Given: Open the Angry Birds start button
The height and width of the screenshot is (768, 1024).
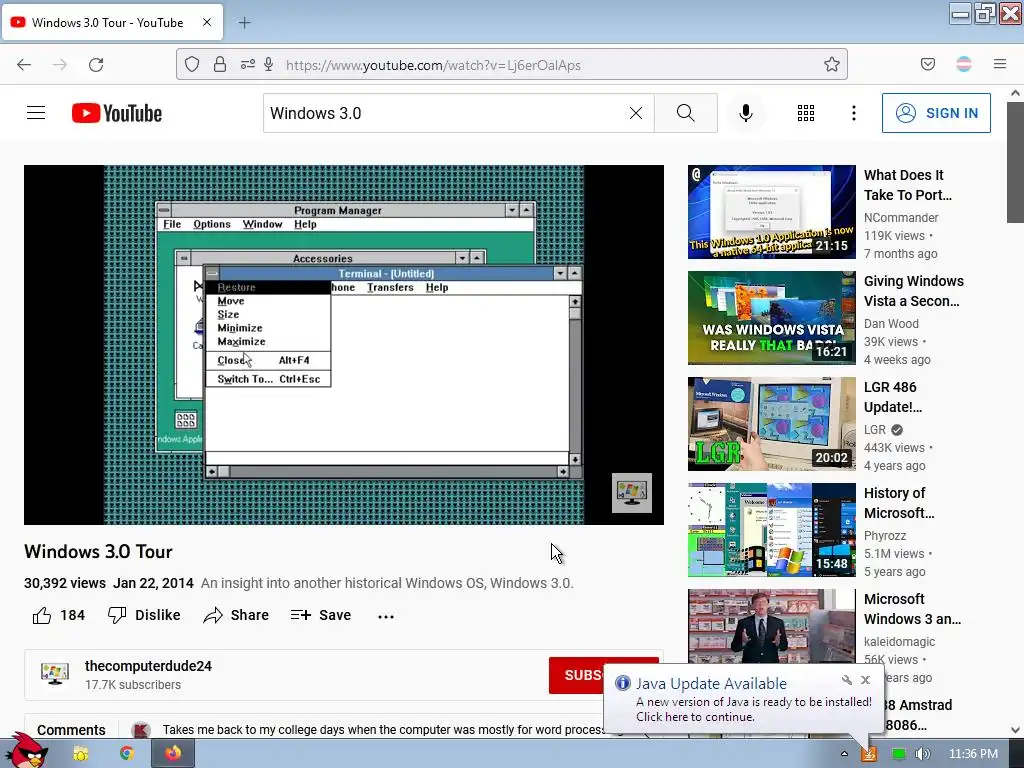Looking at the screenshot, I should (x=28, y=750).
